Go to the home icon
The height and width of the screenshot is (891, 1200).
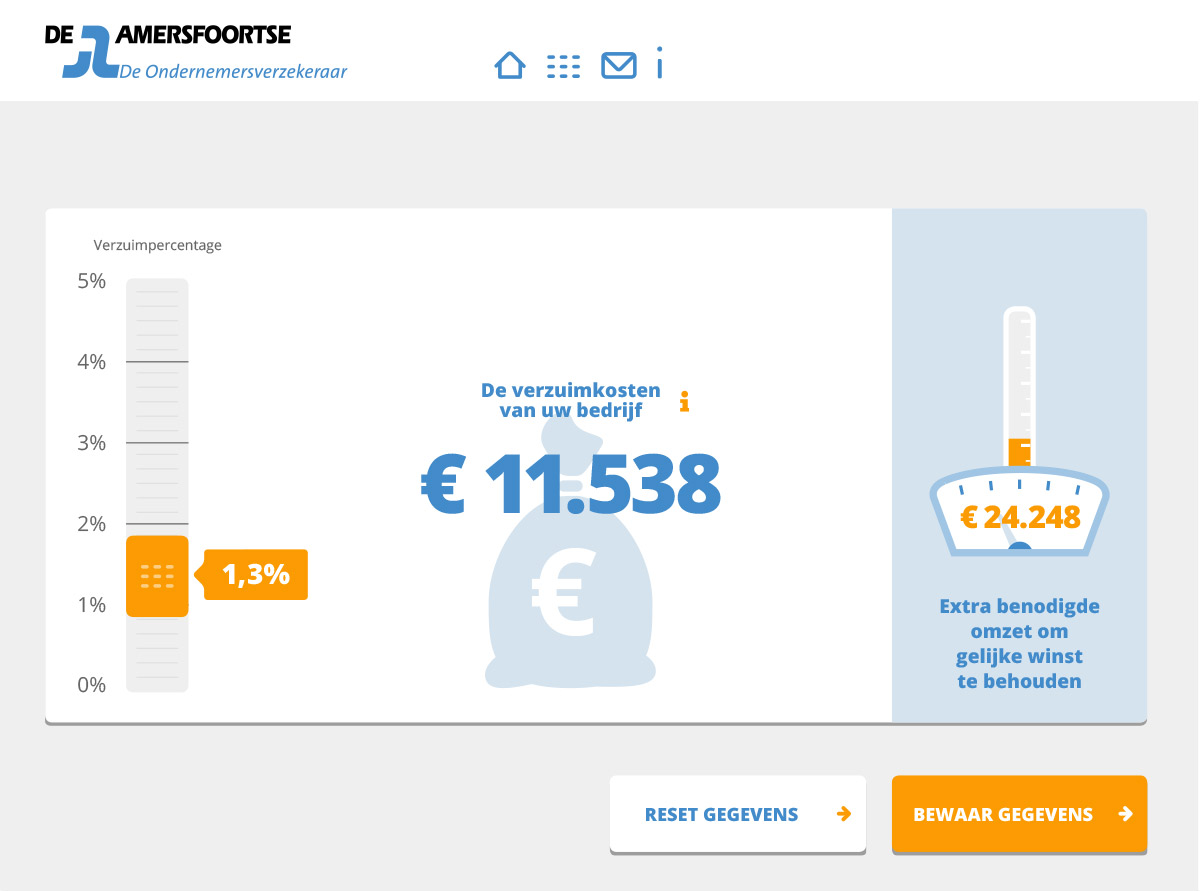coord(510,66)
